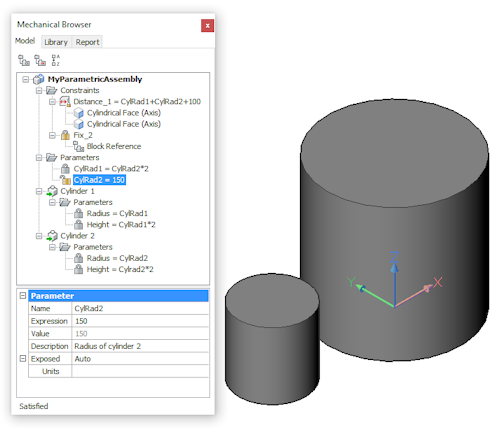
Task: Click the MyParametricAssembly cube icon
Action: [x=39, y=79]
